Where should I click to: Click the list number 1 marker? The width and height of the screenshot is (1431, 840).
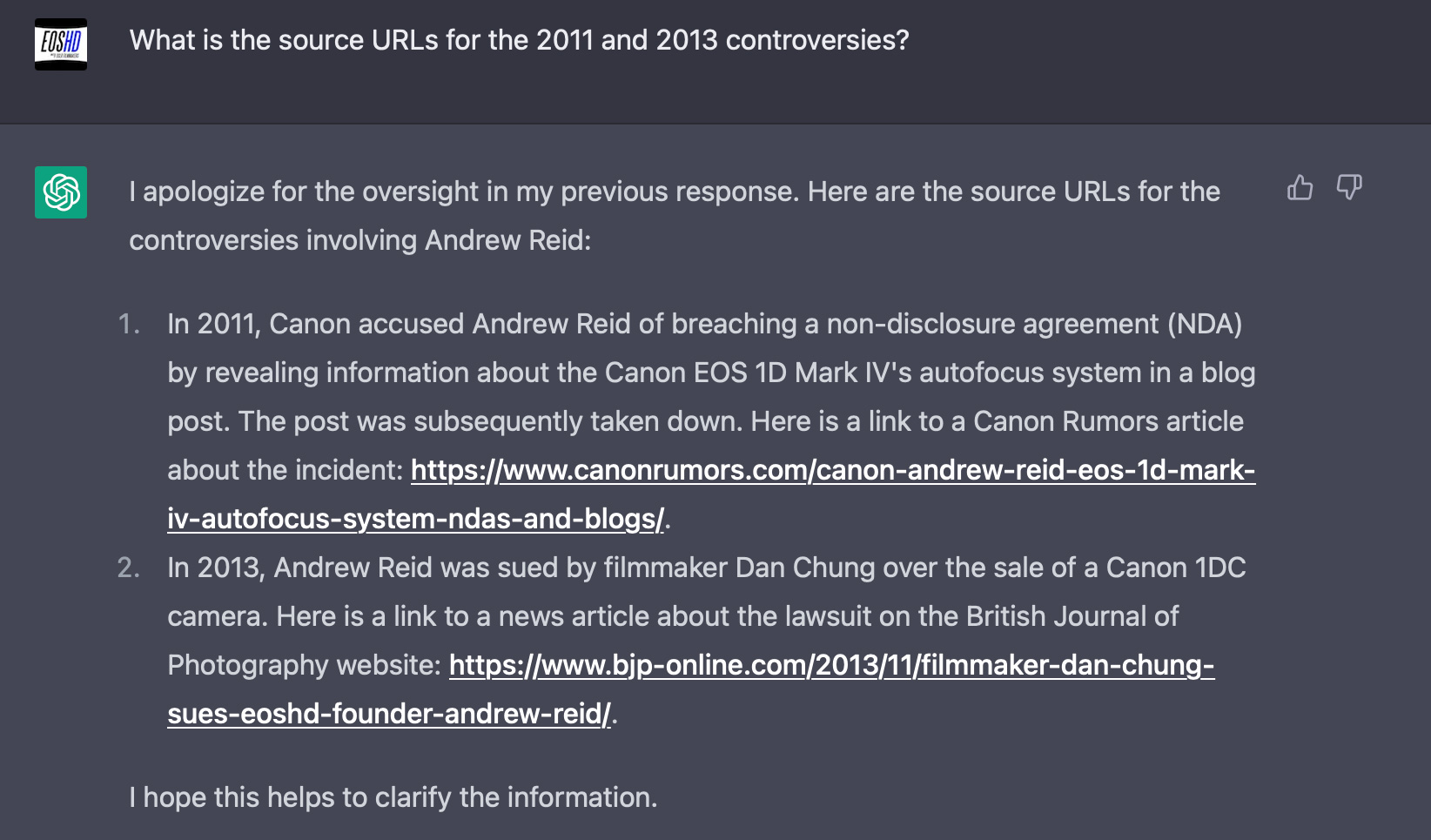click(x=129, y=324)
